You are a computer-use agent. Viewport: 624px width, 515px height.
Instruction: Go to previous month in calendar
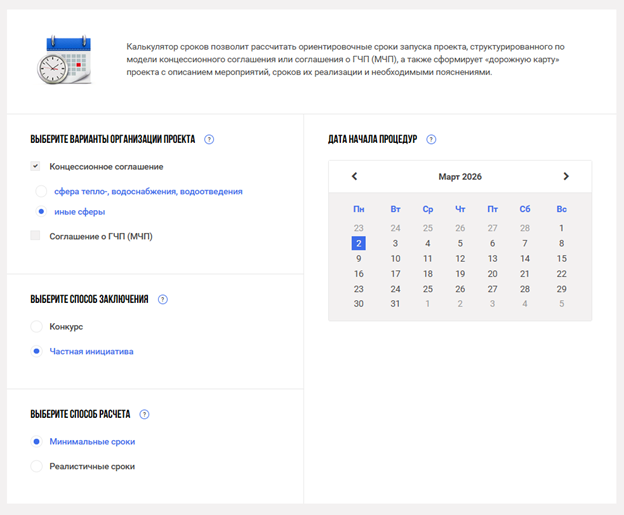click(x=354, y=176)
